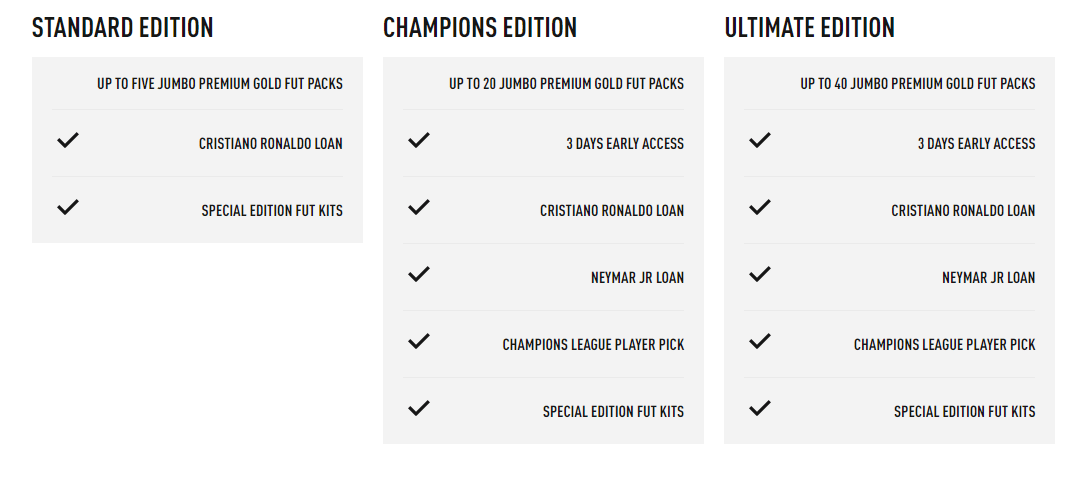1077x486 pixels.
Task: Click Up To 20 Jumbo Premium Gold FUT Packs text
Action: (x=566, y=84)
